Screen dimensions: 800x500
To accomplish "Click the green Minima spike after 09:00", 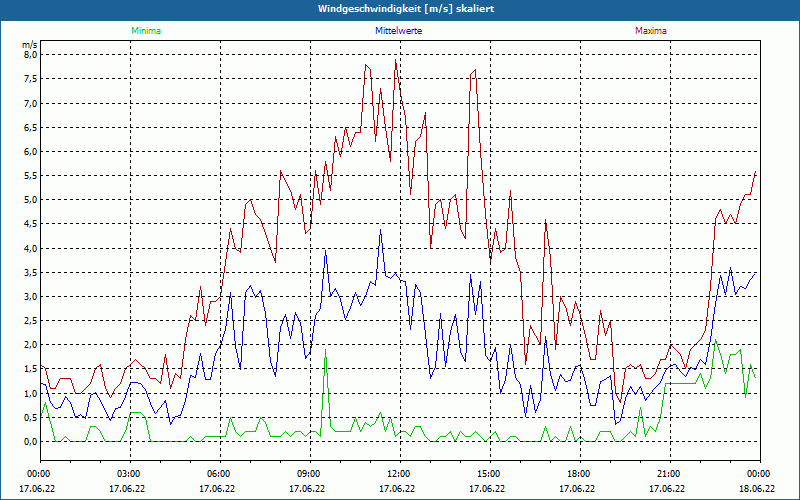I will click(x=326, y=349).
